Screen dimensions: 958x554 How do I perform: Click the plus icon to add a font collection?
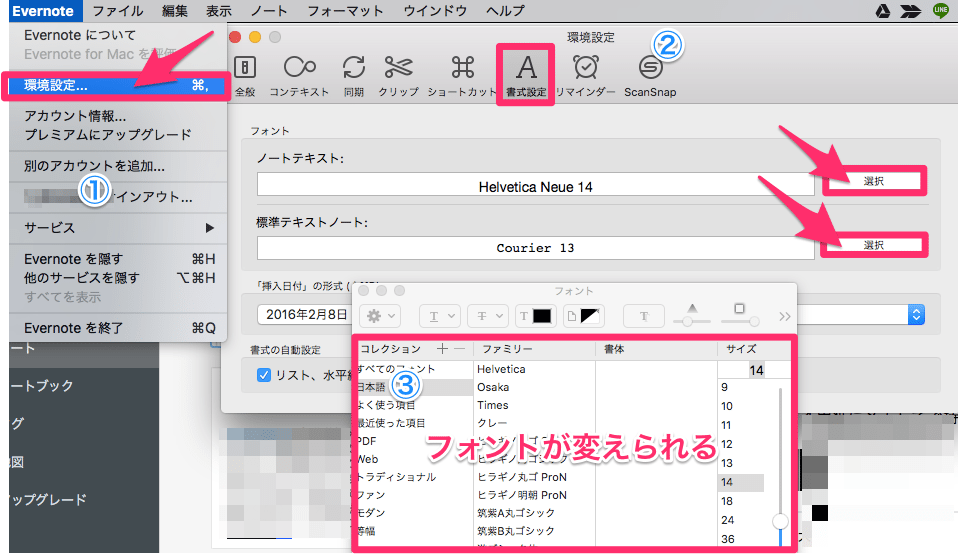[443, 349]
